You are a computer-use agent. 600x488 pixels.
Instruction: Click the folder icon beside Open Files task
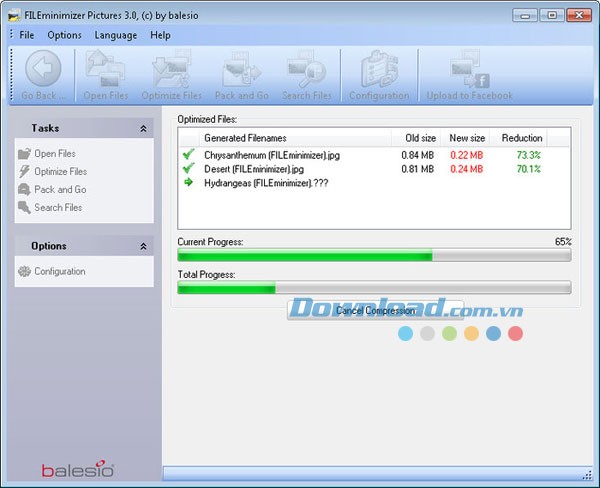pos(24,153)
